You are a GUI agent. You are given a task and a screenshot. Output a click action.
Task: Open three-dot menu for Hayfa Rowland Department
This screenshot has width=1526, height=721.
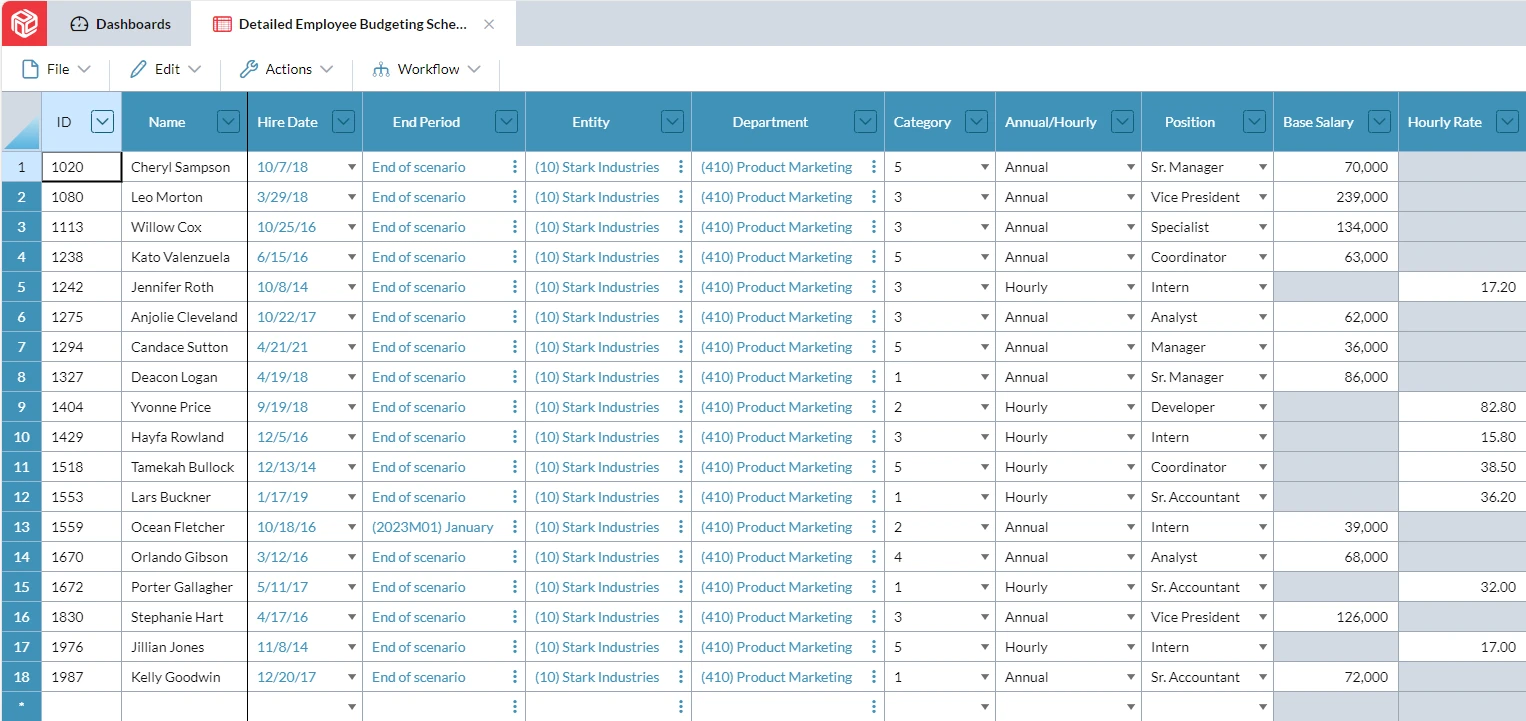click(874, 437)
